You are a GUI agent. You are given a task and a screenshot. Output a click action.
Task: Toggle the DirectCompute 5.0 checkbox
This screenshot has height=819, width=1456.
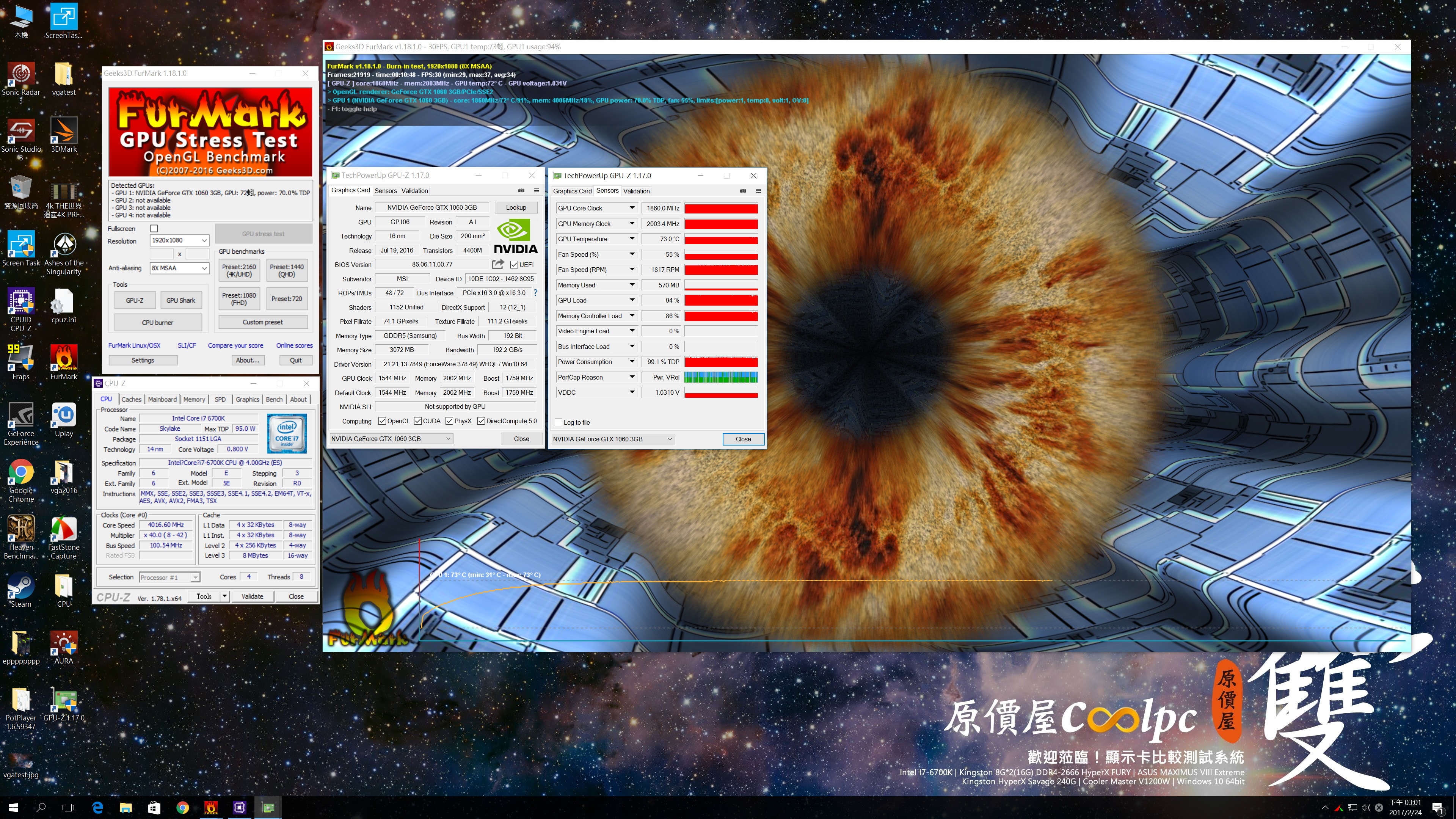tap(481, 421)
